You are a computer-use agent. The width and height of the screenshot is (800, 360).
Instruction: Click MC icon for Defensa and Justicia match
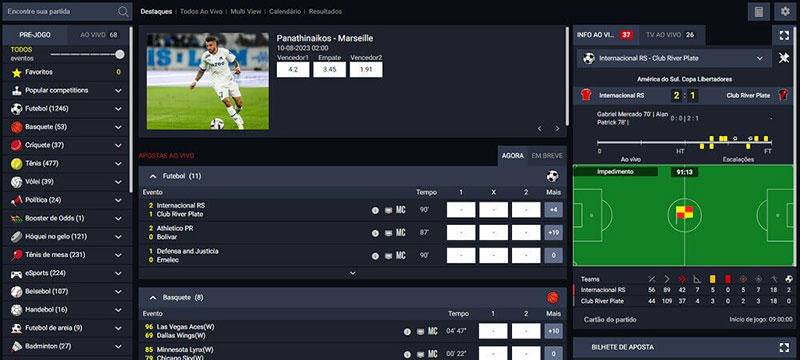pos(401,255)
